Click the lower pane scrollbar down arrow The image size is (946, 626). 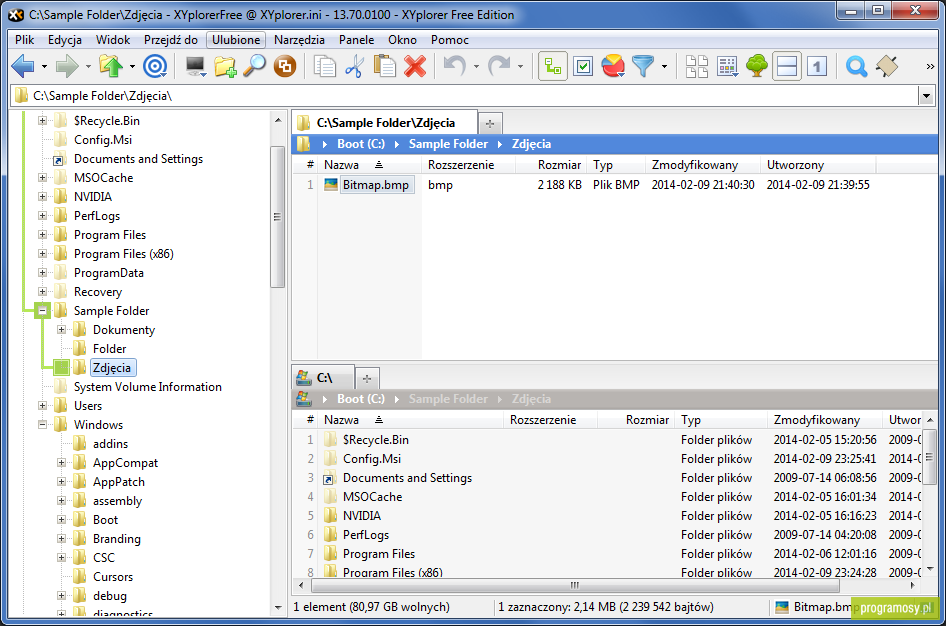click(930, 569)
